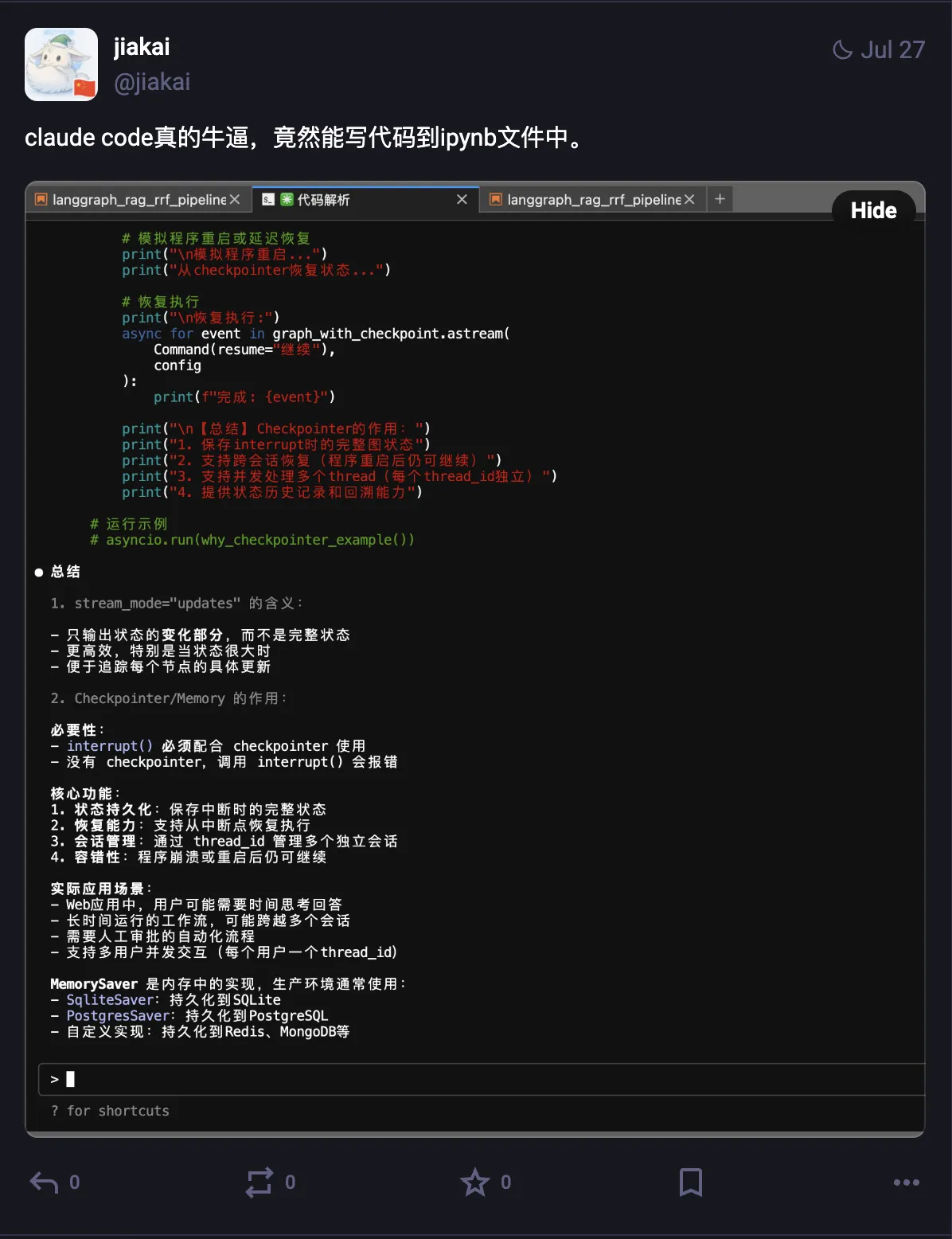952x1239 pixels.
Task: Click the comment '# 模拟程序重启或延迟恢复'
Action: coord(216,238)
